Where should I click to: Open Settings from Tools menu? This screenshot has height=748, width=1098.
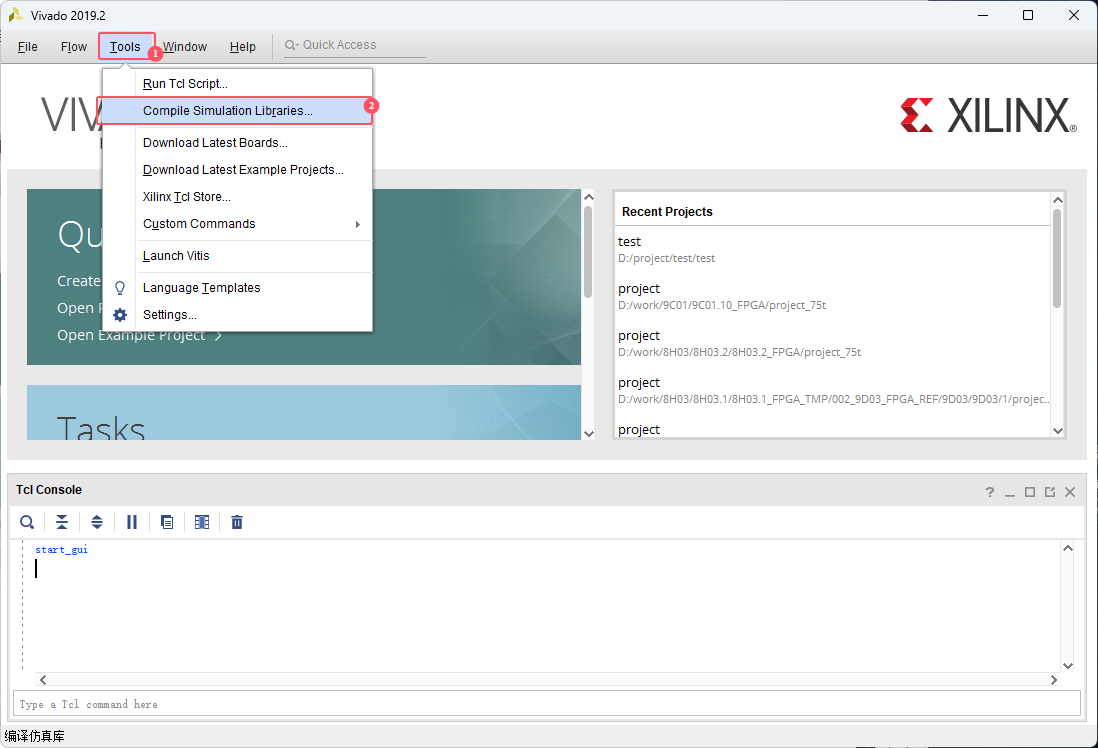click(x=237, y=315)
